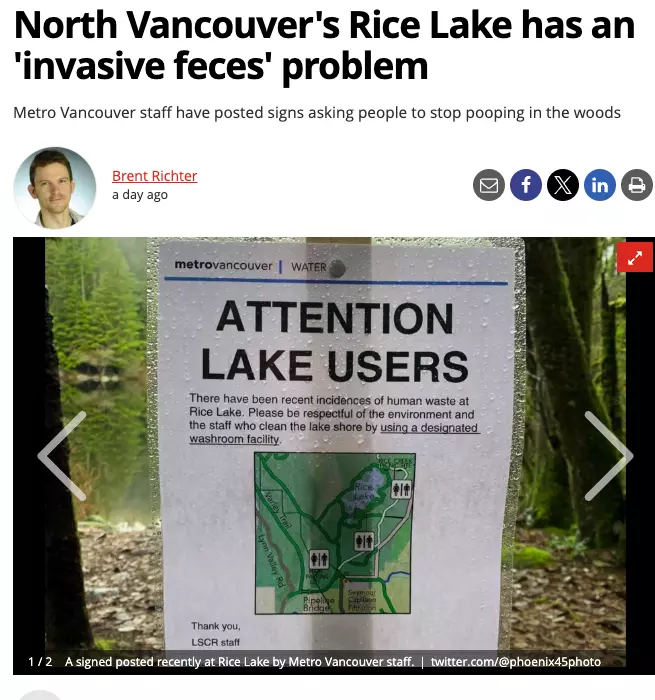Click the article headline about Rice Lake
655x700 pixels.
pyautogui.click(x=325, y=46)
